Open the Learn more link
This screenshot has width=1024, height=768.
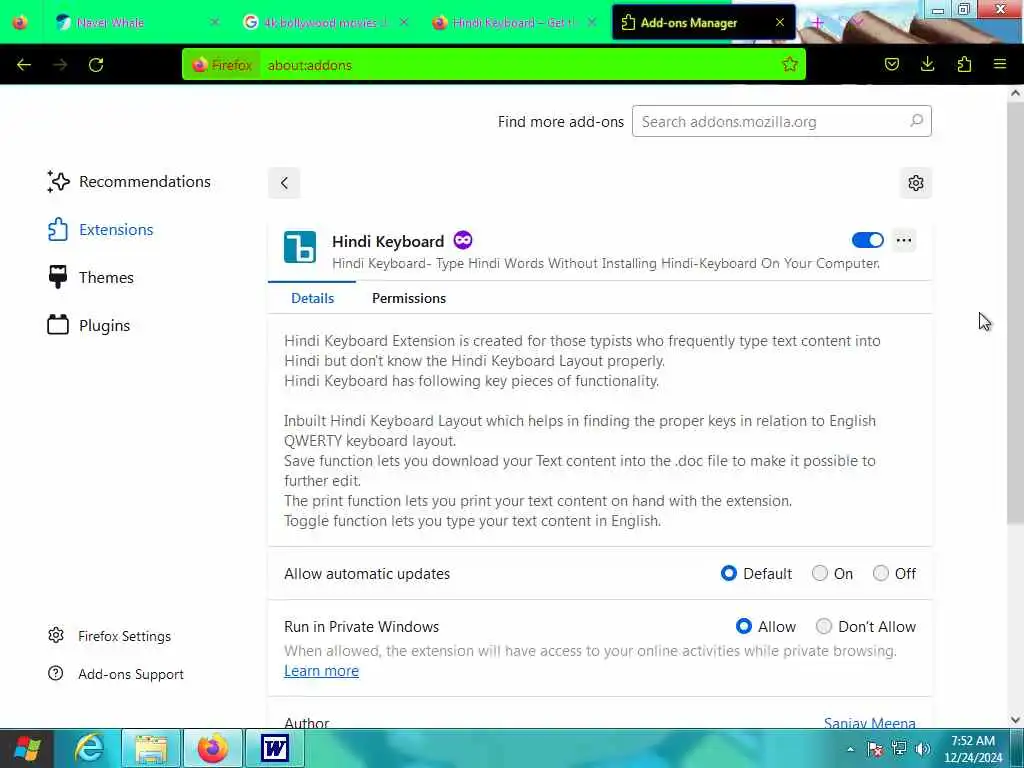coord(321,671)
